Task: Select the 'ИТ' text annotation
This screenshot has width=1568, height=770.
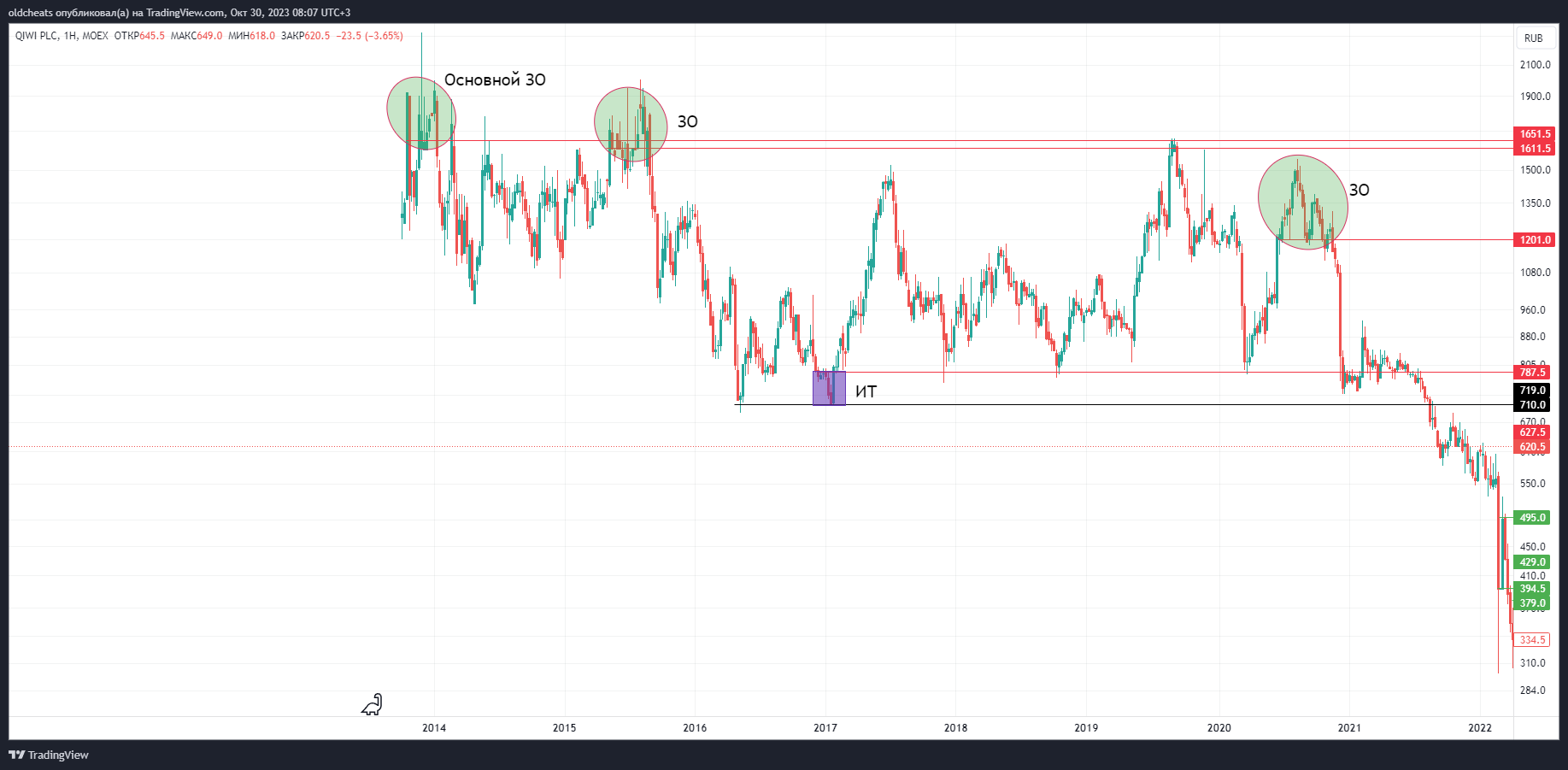Action: point(866,392)
